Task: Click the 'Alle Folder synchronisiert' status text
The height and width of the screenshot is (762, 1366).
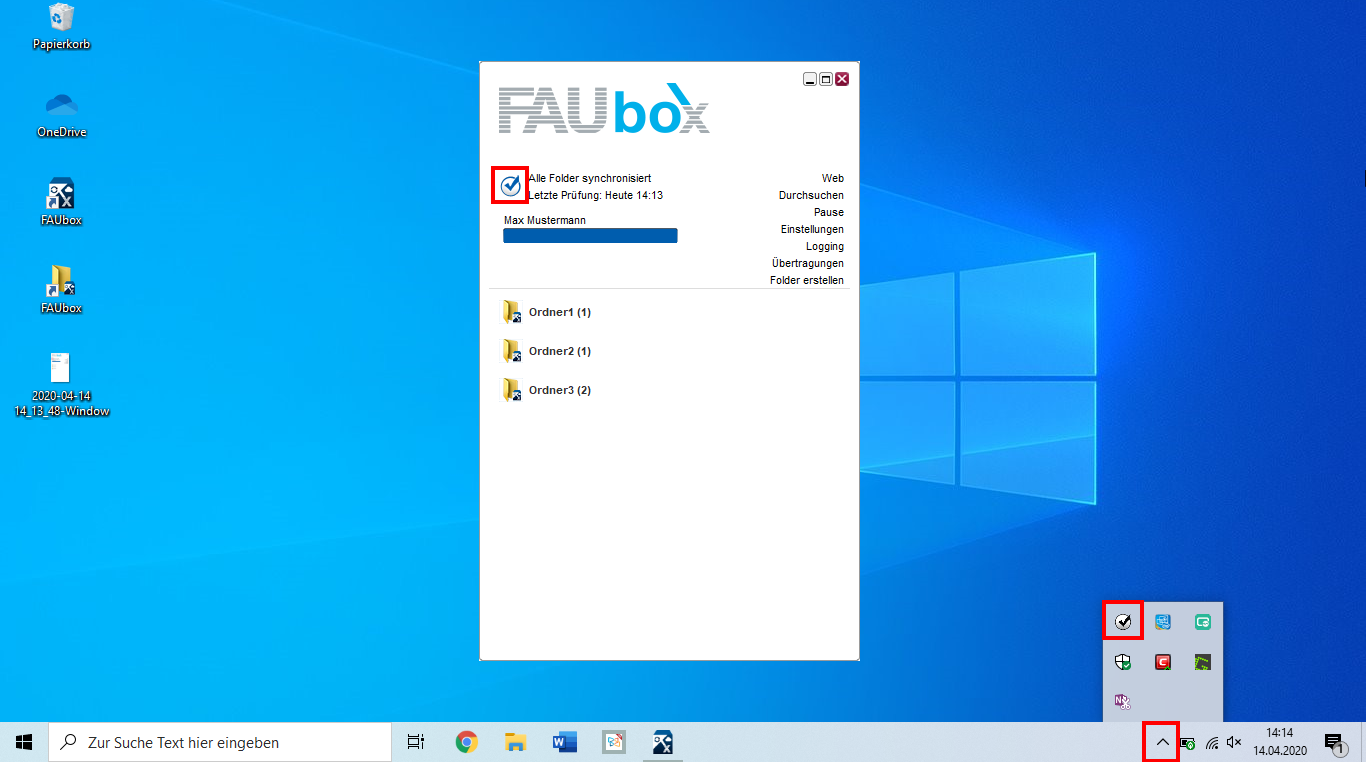Action: [590, 178]
